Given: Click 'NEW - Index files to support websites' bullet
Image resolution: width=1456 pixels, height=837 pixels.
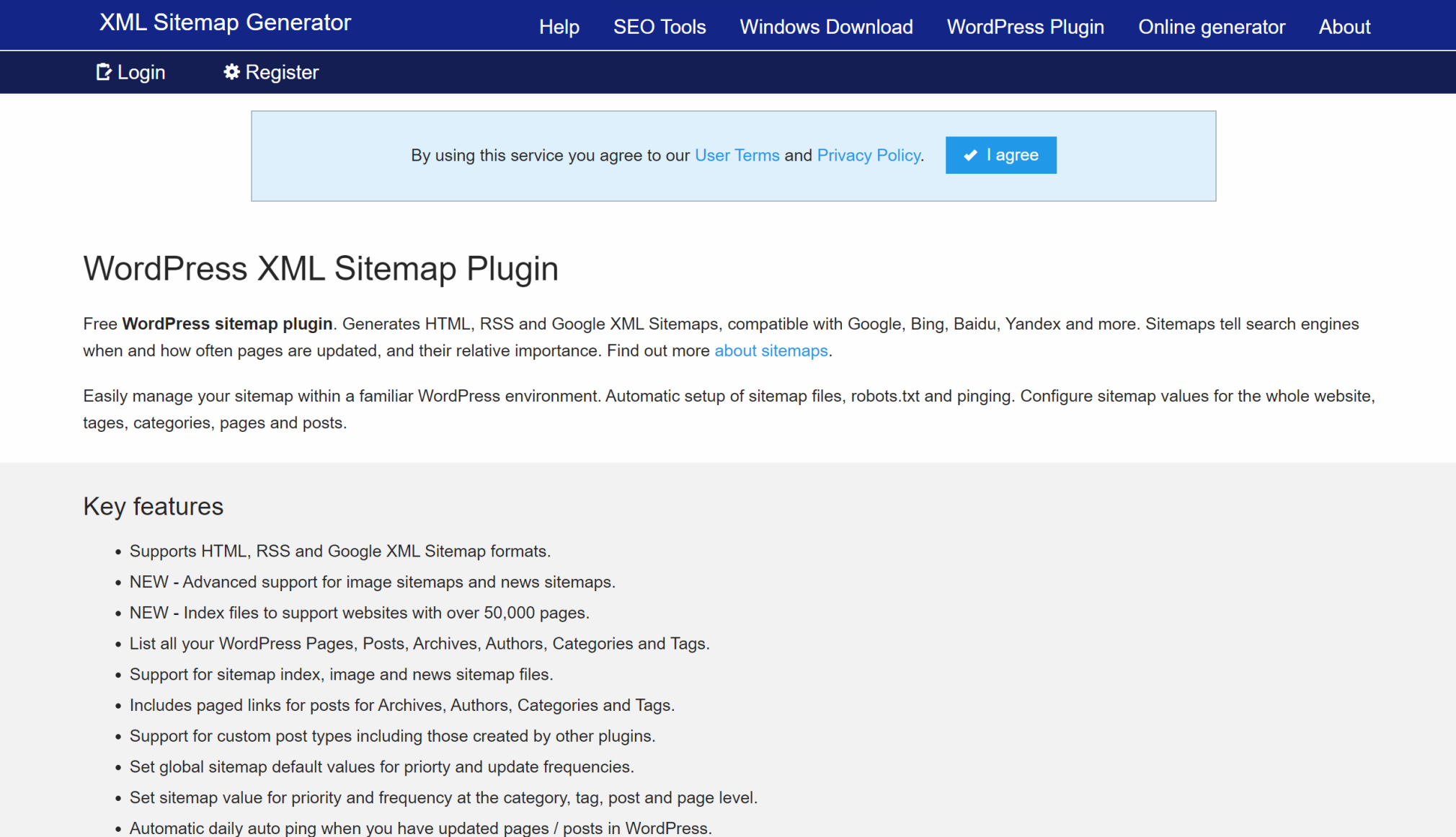Looking at the screenshot, I should (360, 614).
